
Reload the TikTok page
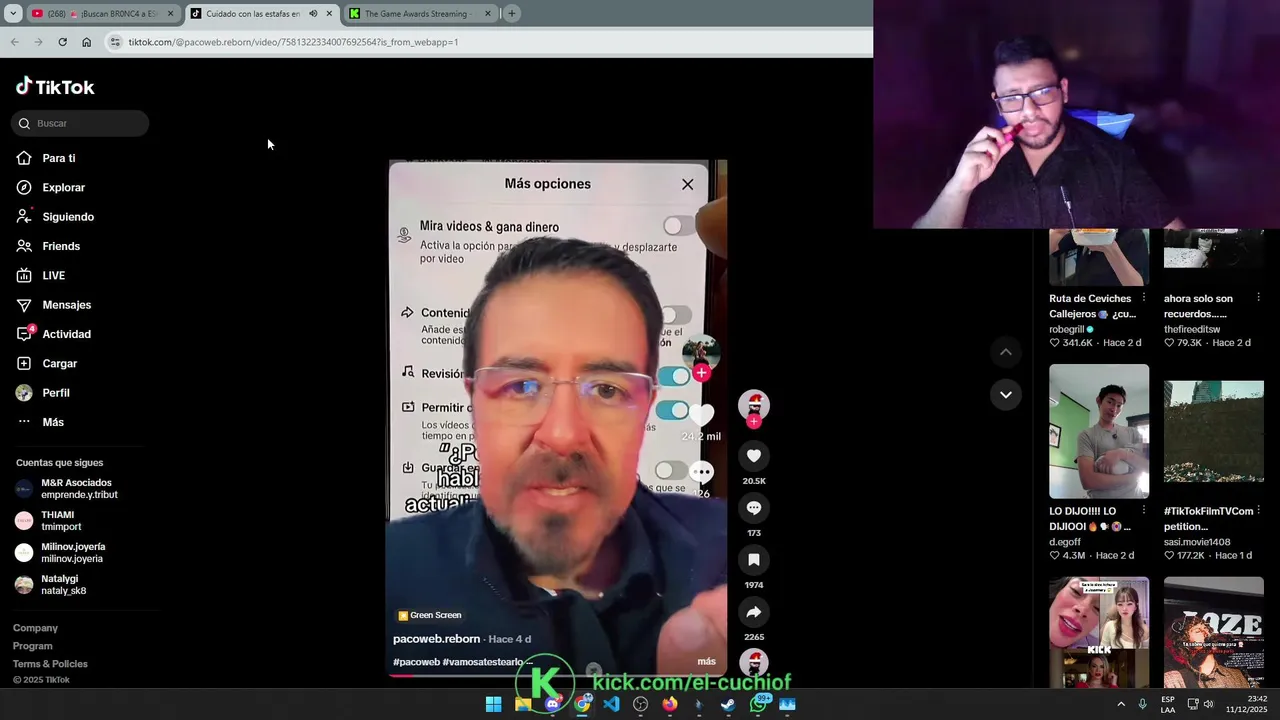click(x=62, y=42)
